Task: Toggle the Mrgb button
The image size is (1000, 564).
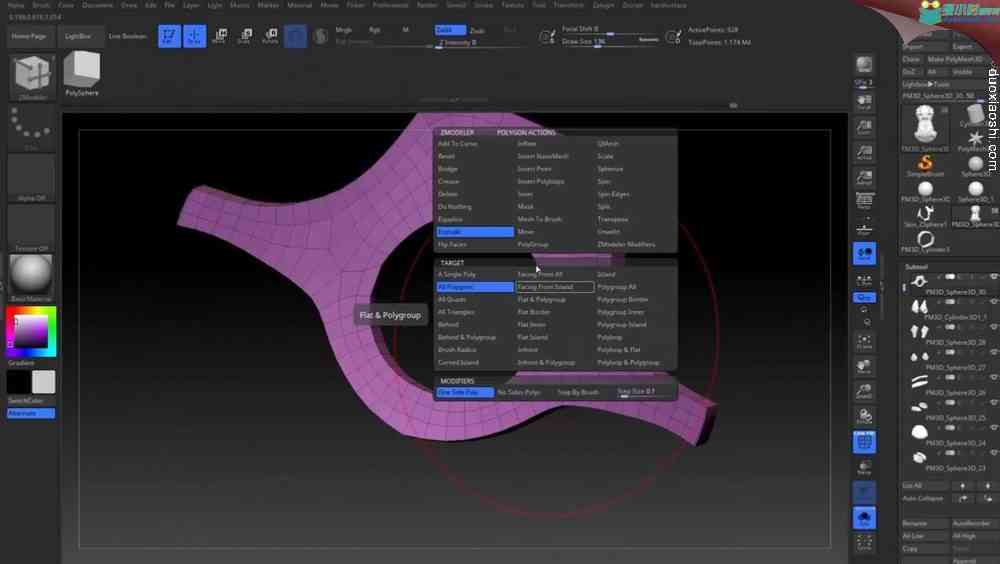Action: point(344,29)
